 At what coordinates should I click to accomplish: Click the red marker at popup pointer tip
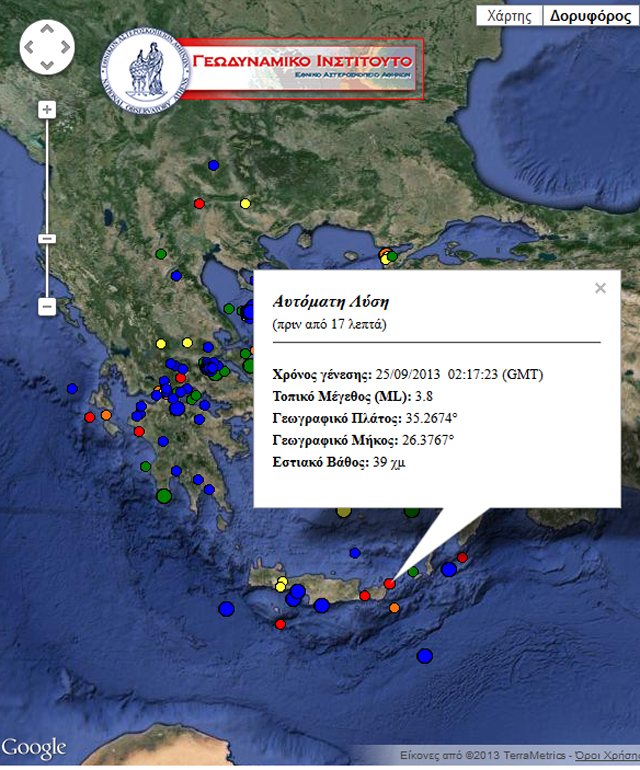(390, 584)
